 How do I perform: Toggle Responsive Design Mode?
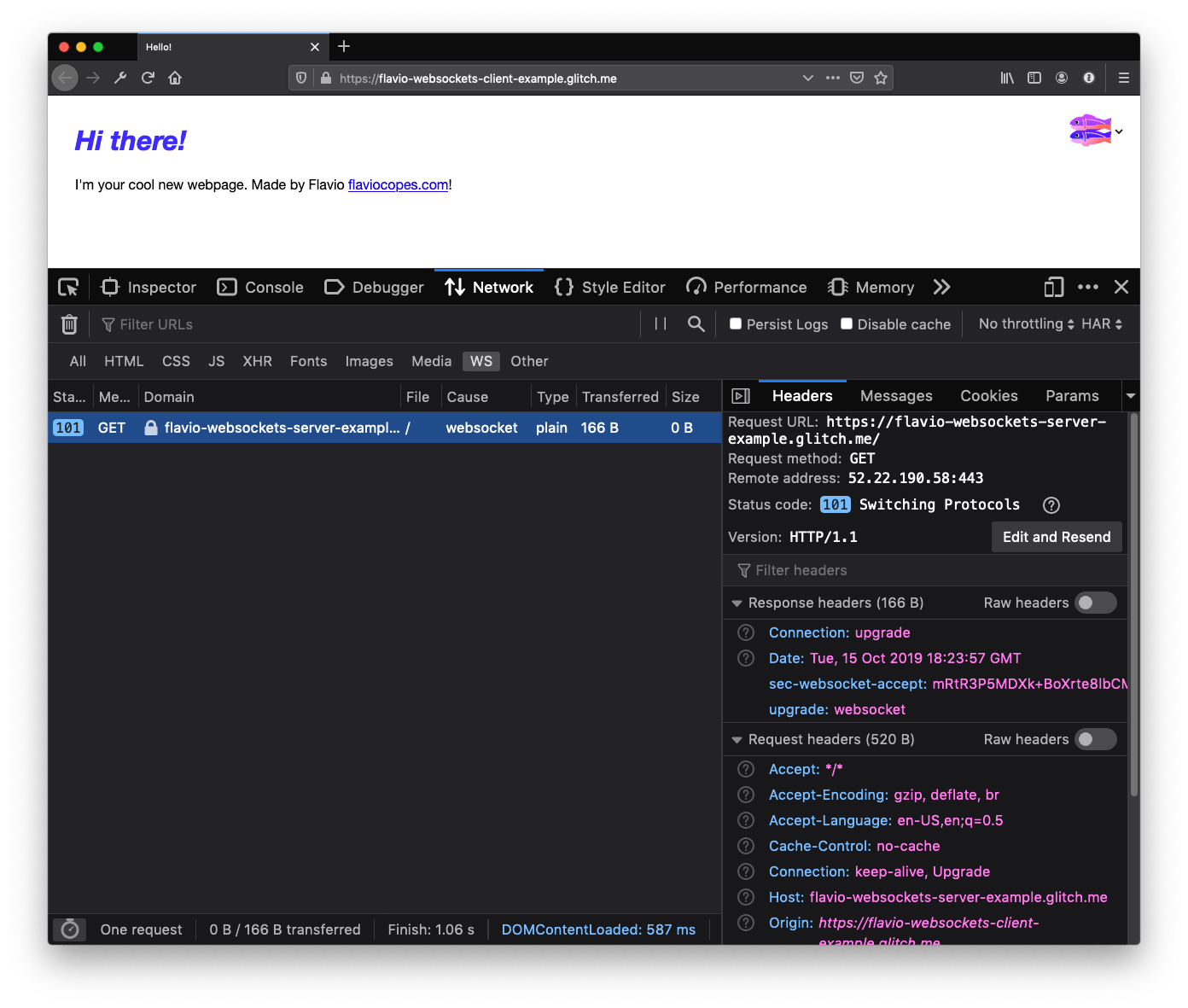(x=1053, y=287)
